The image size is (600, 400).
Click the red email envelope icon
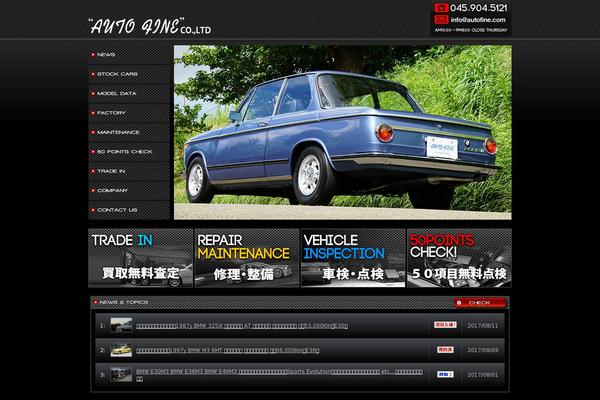(x=441, y=19)
